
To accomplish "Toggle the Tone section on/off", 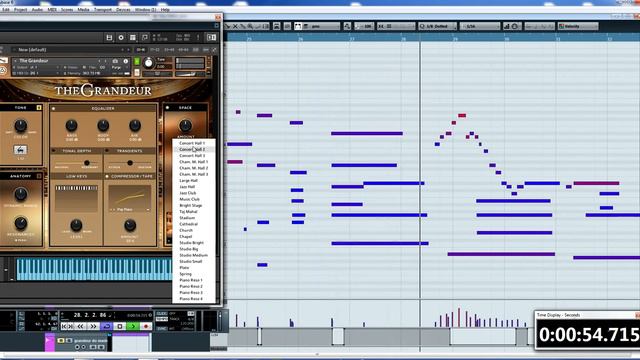I will pyautogui.click(x=39, y=108).
